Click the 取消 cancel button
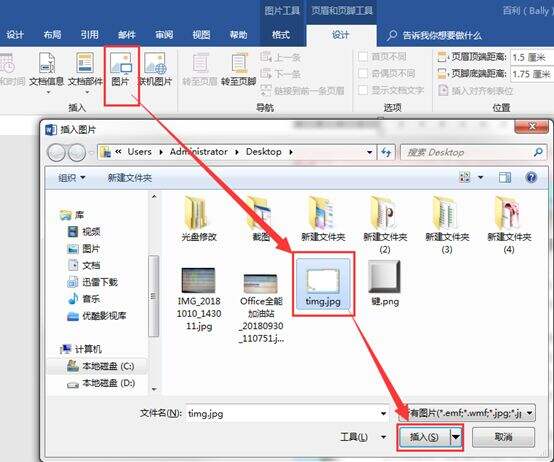554x462 pixels. (503, 437)
